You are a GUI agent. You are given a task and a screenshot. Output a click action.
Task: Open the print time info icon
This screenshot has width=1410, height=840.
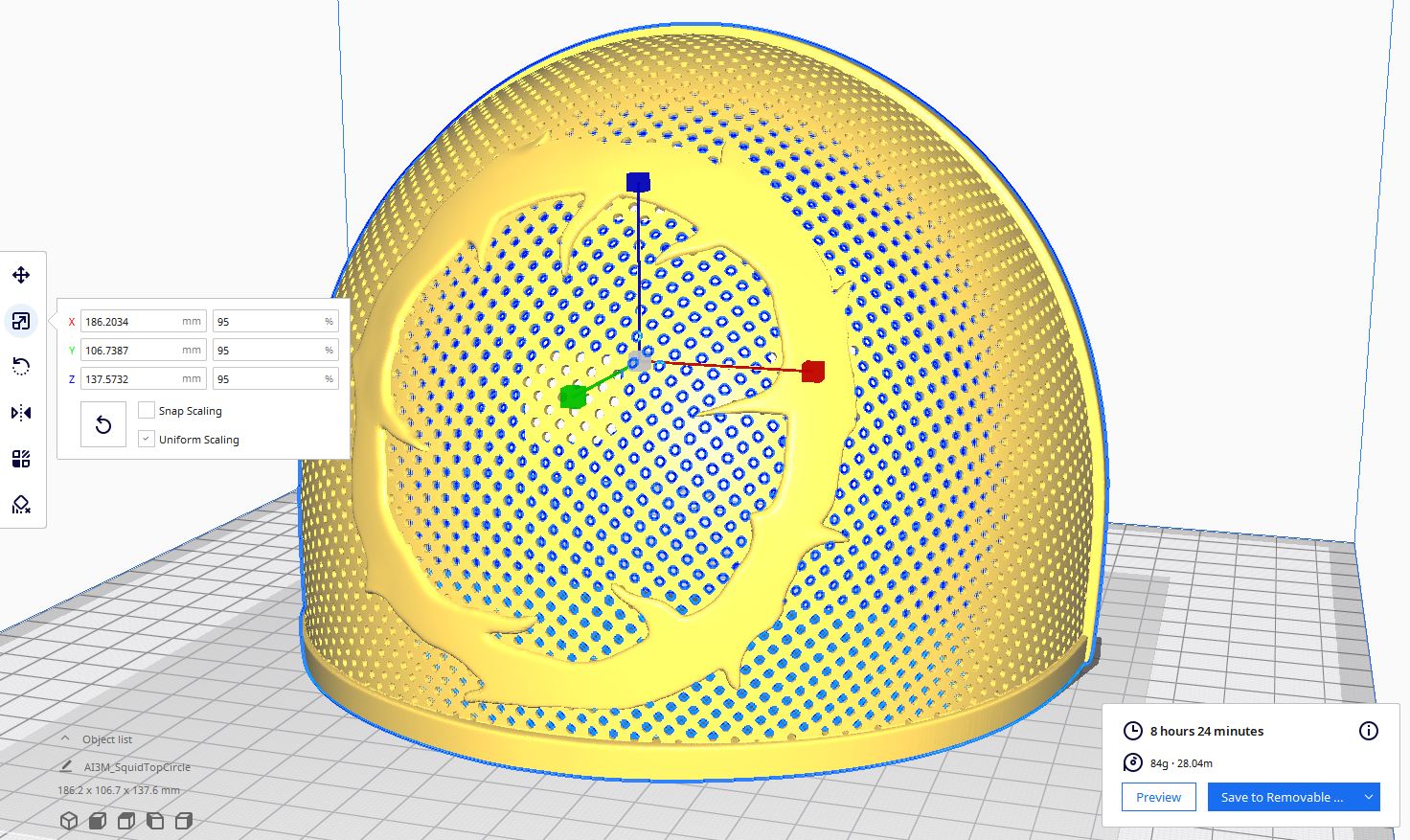1369,731
